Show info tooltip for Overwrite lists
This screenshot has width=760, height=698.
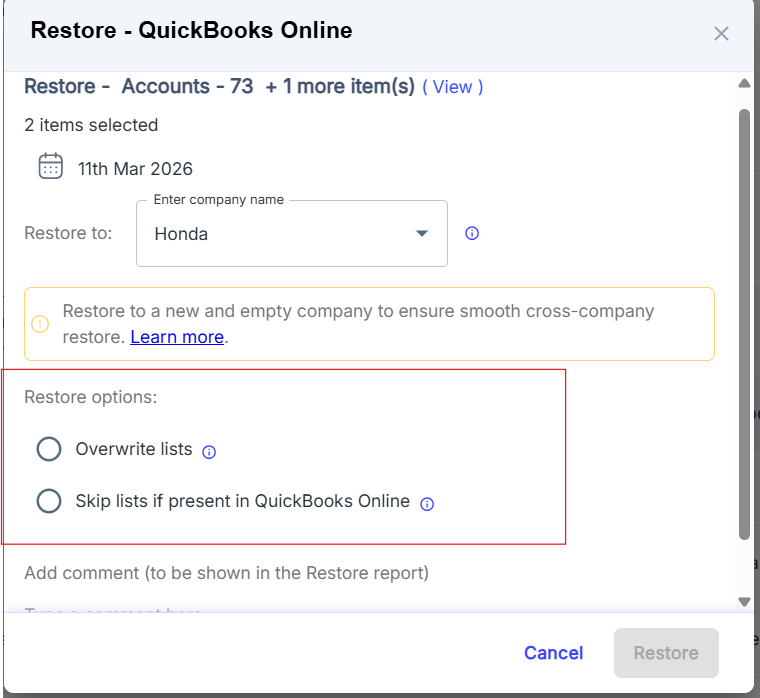click(x=209, y=451)
